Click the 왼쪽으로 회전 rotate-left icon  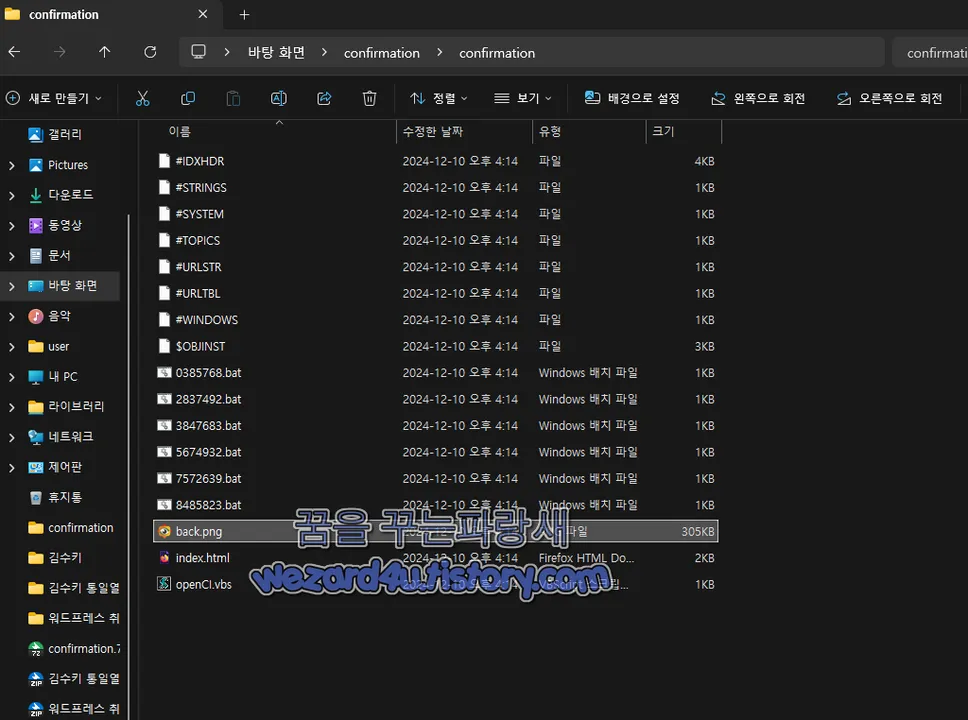point(718,98)
